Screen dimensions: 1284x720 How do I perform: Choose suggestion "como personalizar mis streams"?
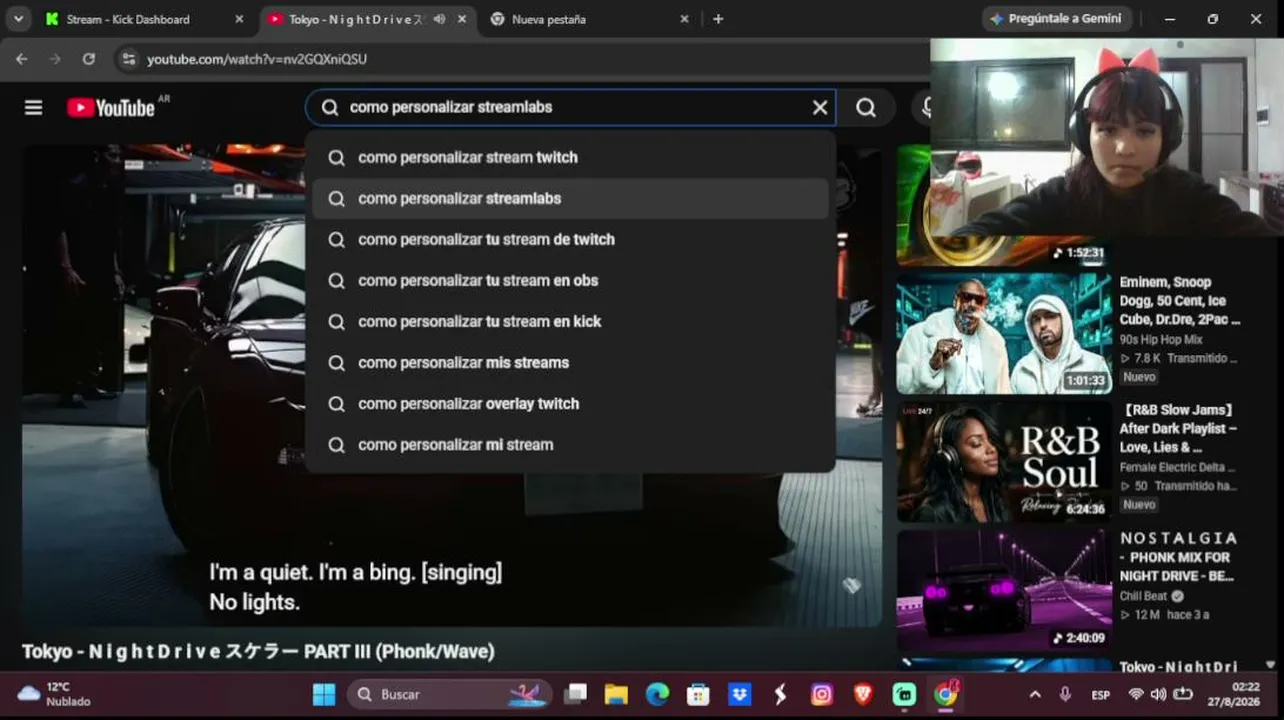click(571, 362)
